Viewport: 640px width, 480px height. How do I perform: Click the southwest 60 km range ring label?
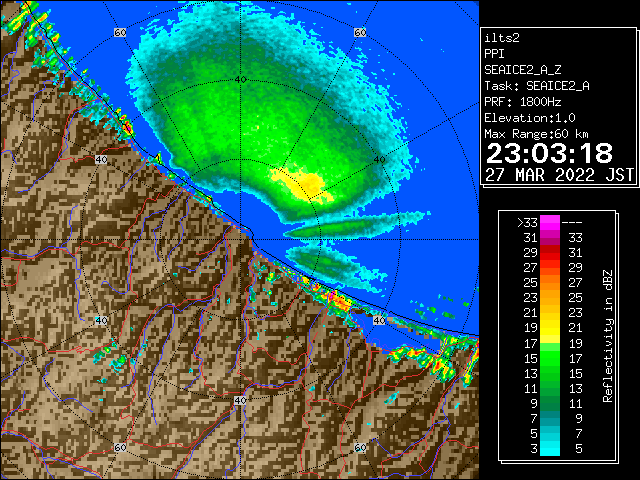pos(120,447)
